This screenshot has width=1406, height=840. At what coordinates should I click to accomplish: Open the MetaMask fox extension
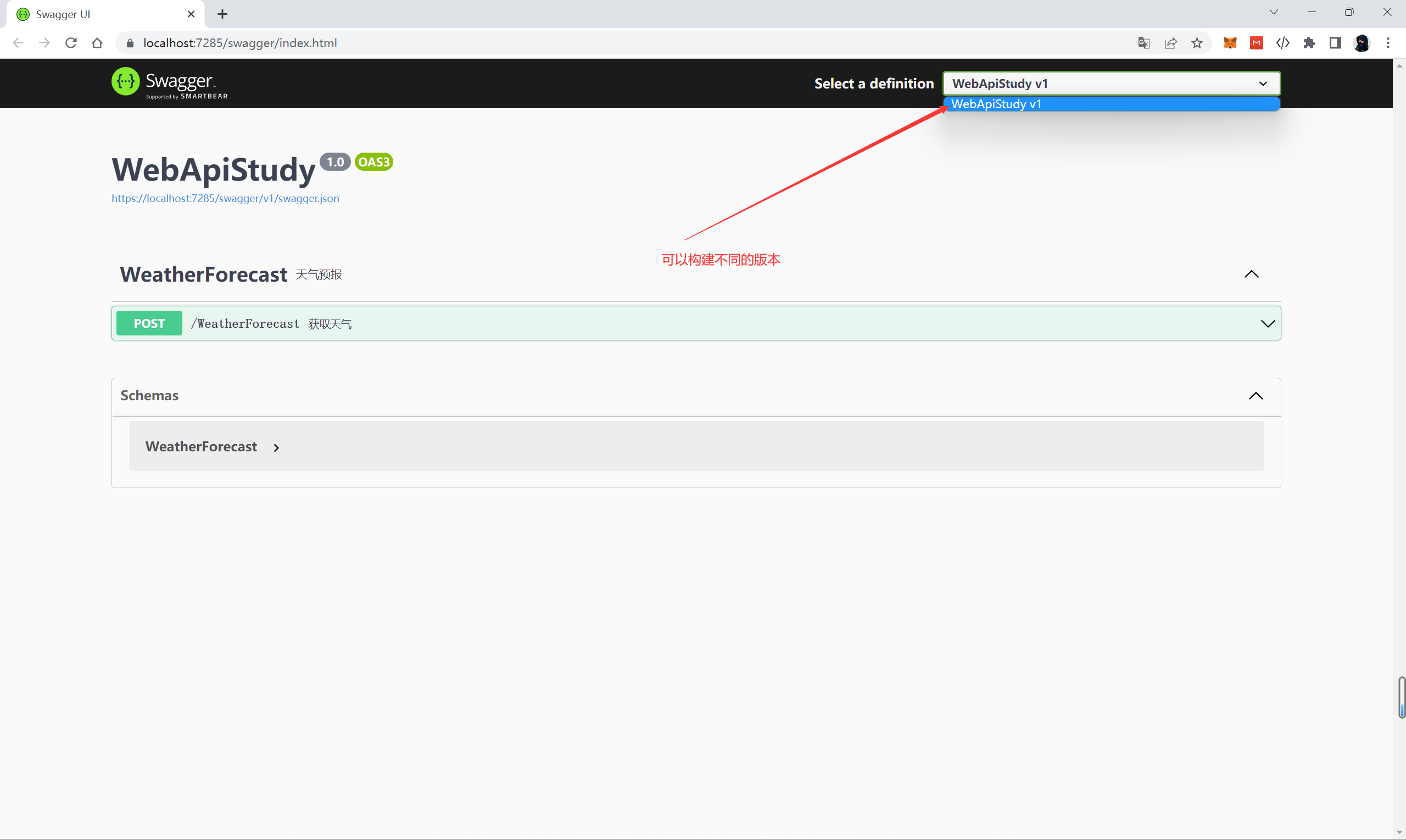tap(1230, 43)
